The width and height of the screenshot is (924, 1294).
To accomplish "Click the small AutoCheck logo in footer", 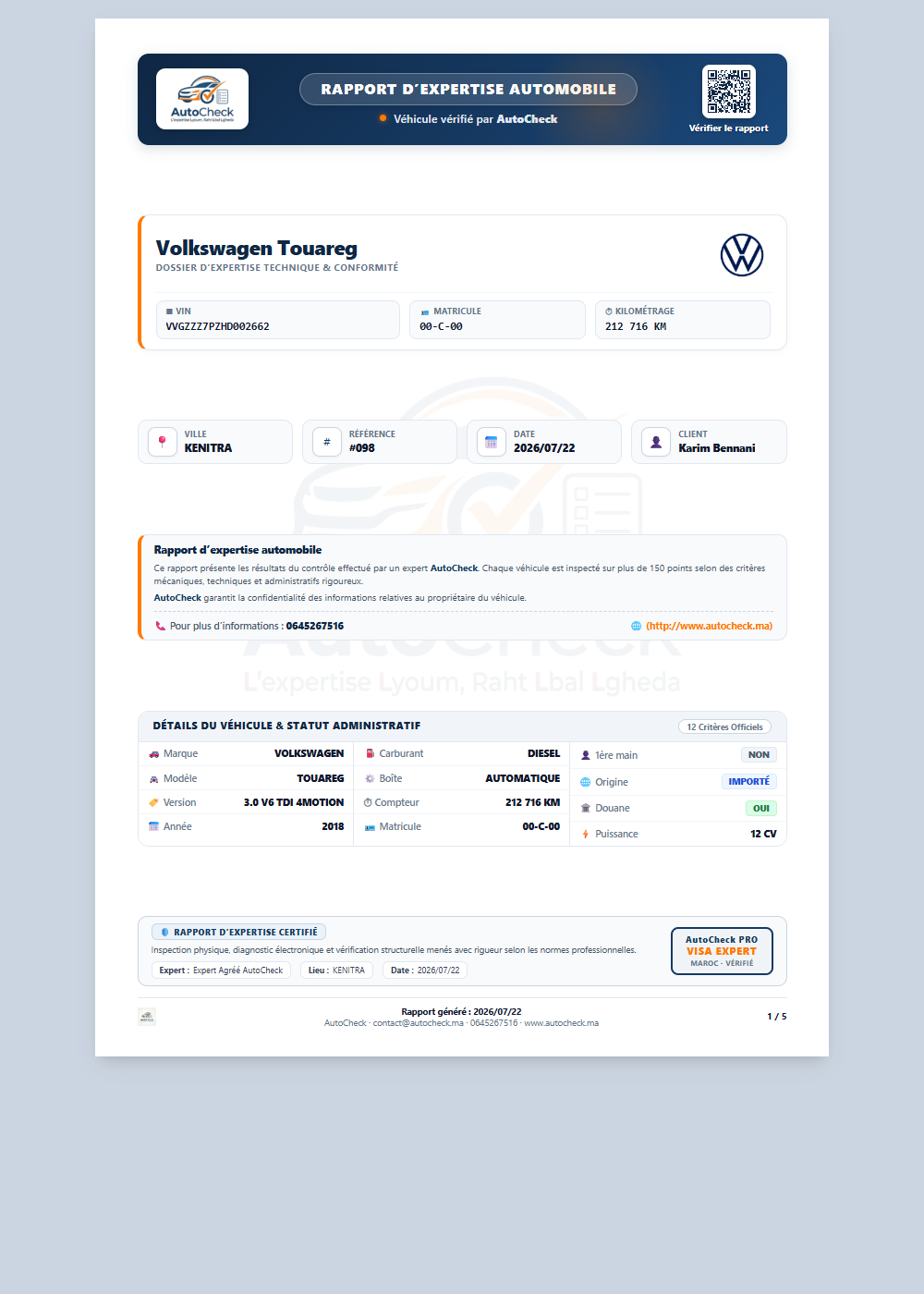I will click(147, 1017).
